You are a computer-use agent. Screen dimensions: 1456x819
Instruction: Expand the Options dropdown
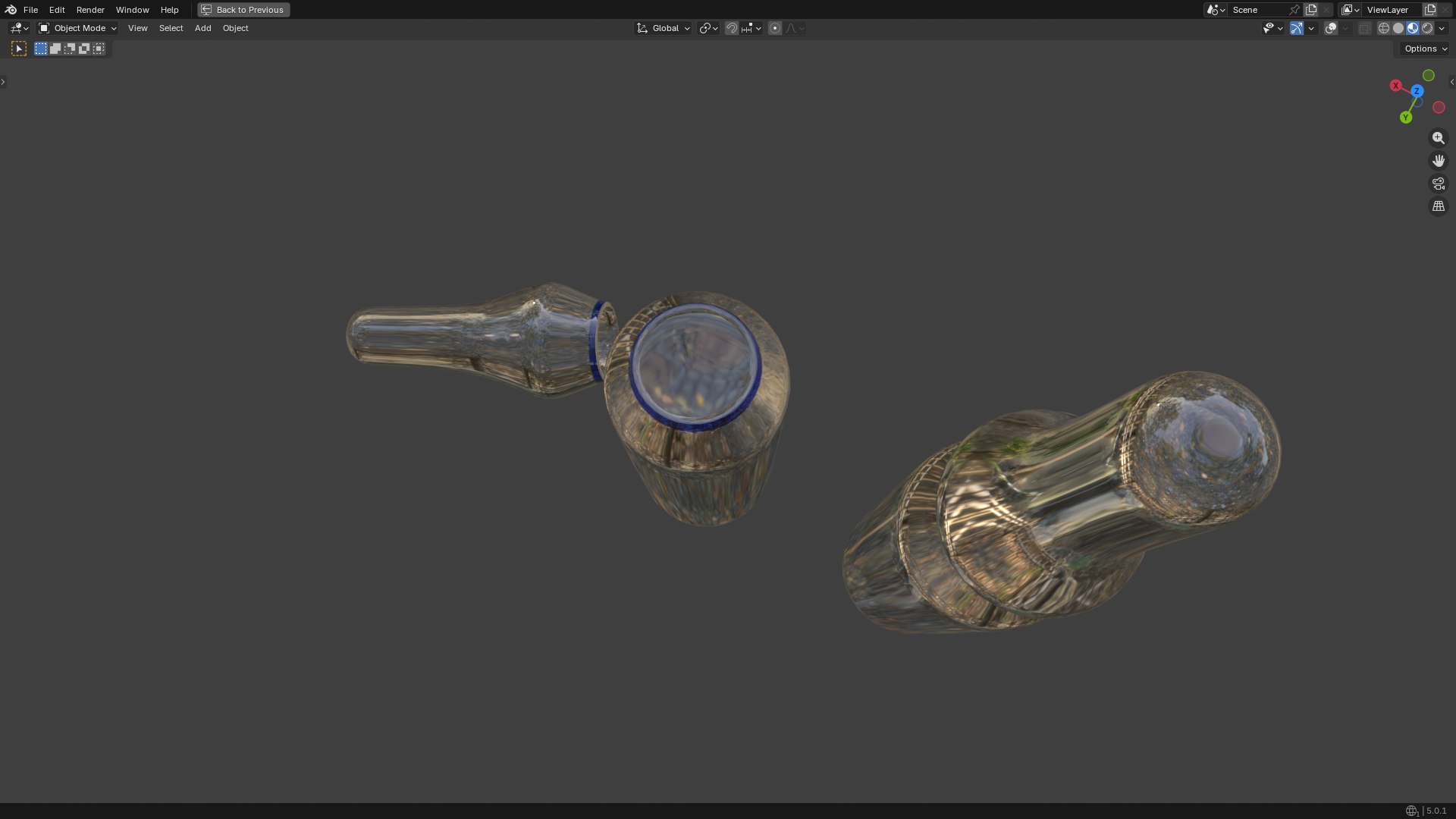coord(1426,49)
